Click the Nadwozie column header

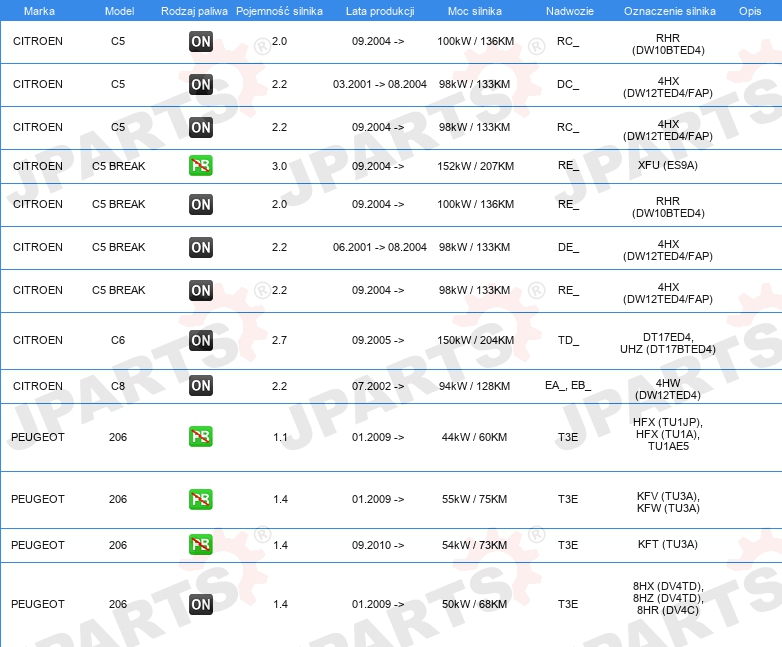coord(570,11)
